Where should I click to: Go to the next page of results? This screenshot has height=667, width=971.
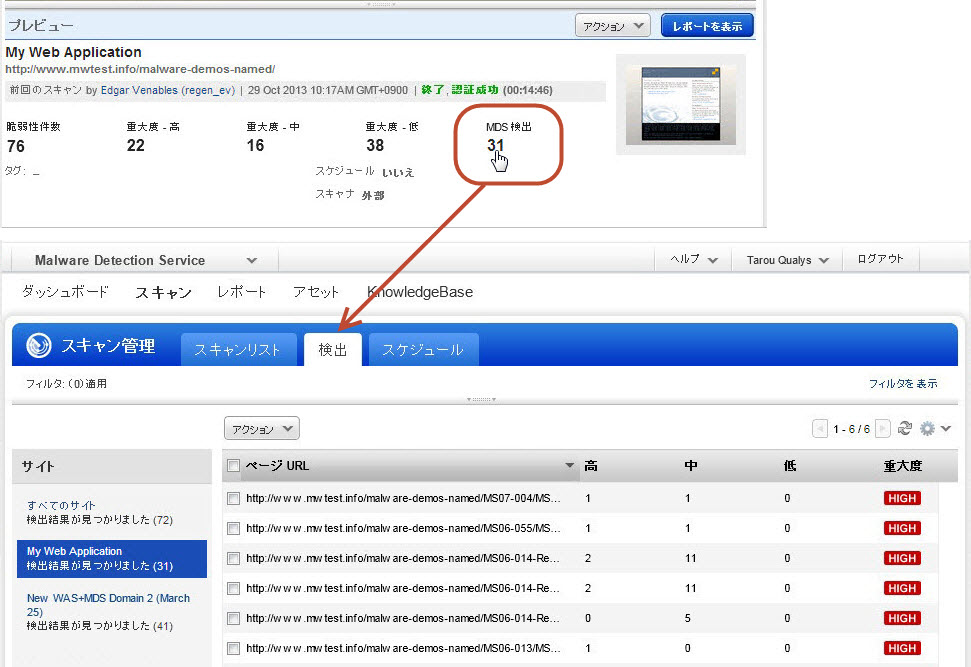[881, 428]
